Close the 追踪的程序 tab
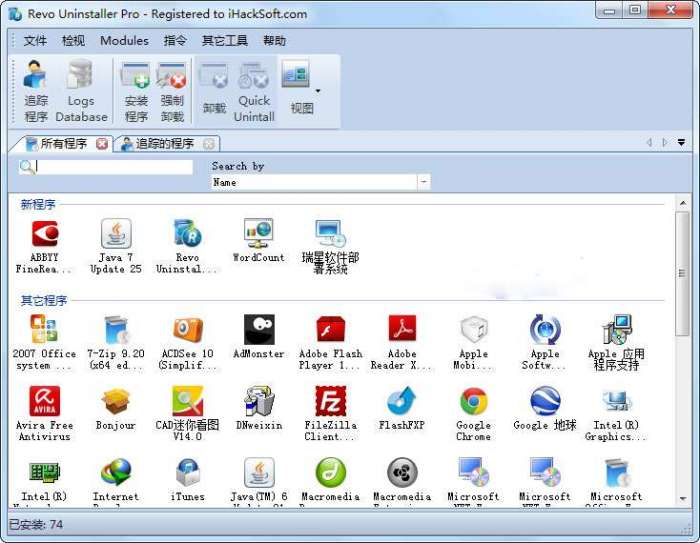 208,144
